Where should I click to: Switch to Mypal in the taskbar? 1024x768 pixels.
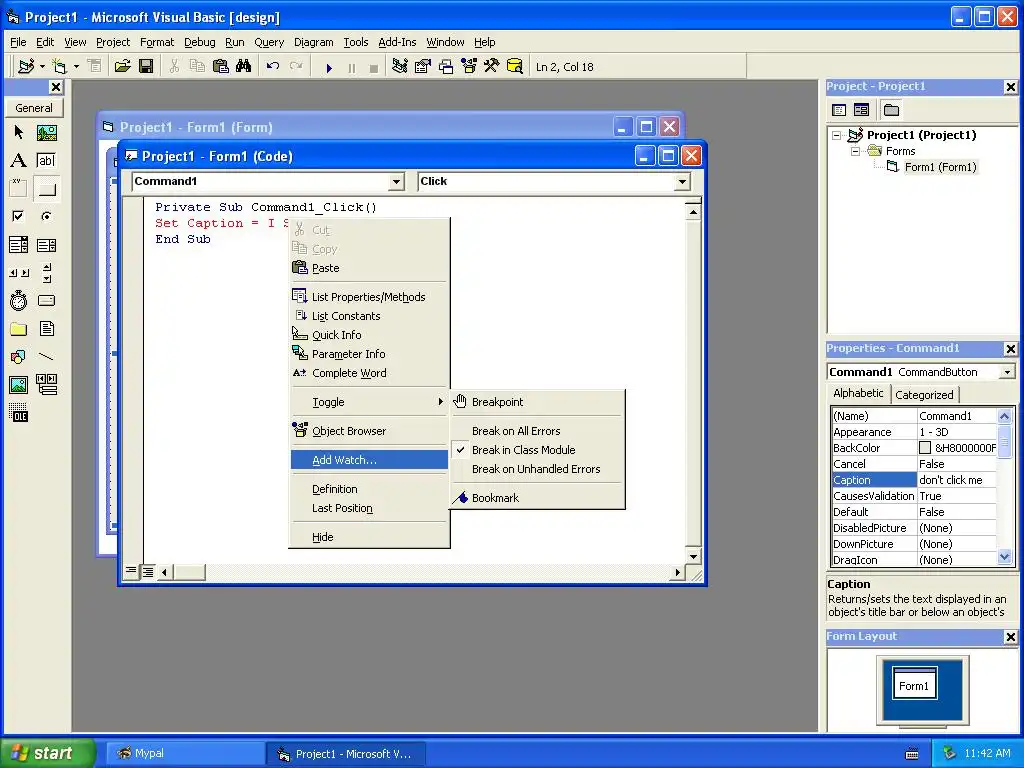tap(185, 753)
